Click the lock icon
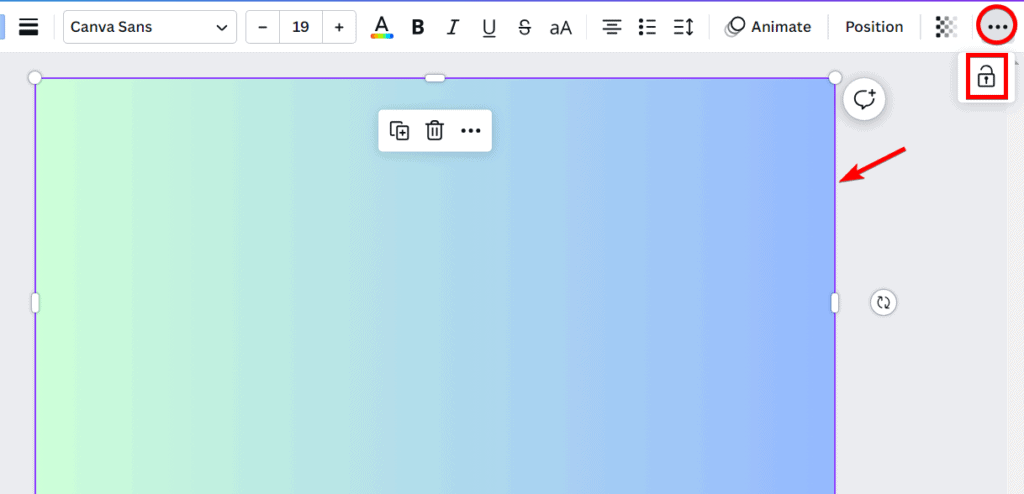 click(x=986, y=76)
